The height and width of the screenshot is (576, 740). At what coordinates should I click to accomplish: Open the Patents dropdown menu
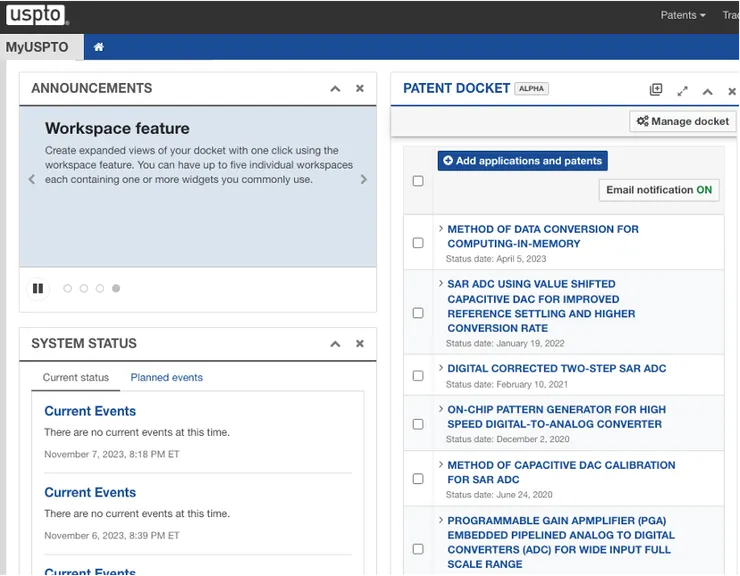pos(683,15)
